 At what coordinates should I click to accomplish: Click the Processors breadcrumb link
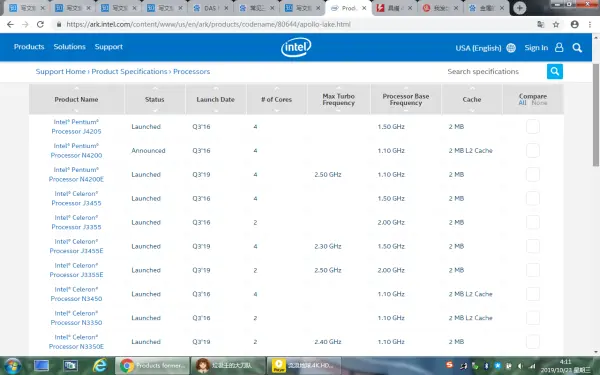(191, 72)
